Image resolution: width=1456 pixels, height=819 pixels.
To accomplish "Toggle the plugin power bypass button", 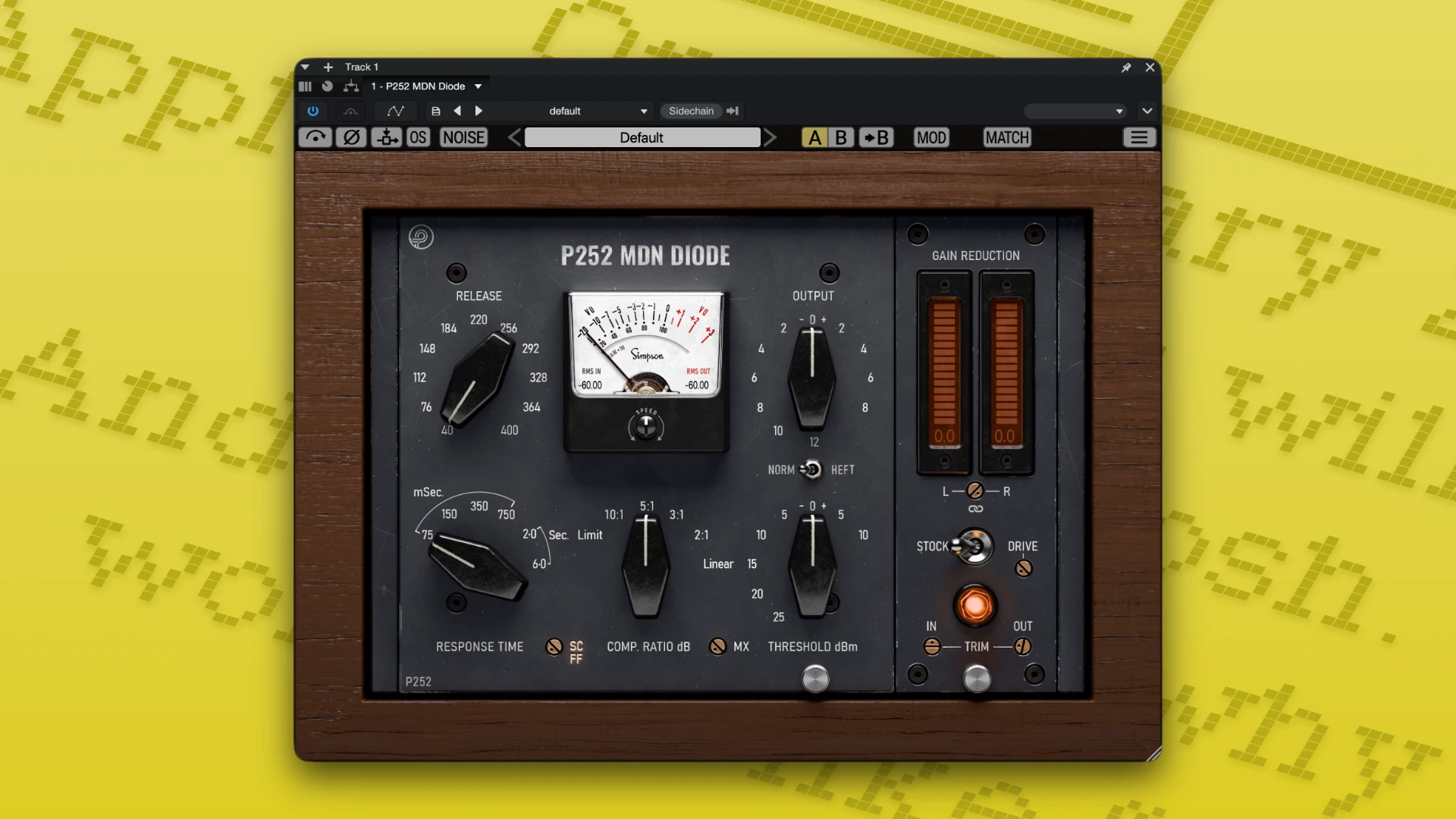I will (x=312, y=111).
